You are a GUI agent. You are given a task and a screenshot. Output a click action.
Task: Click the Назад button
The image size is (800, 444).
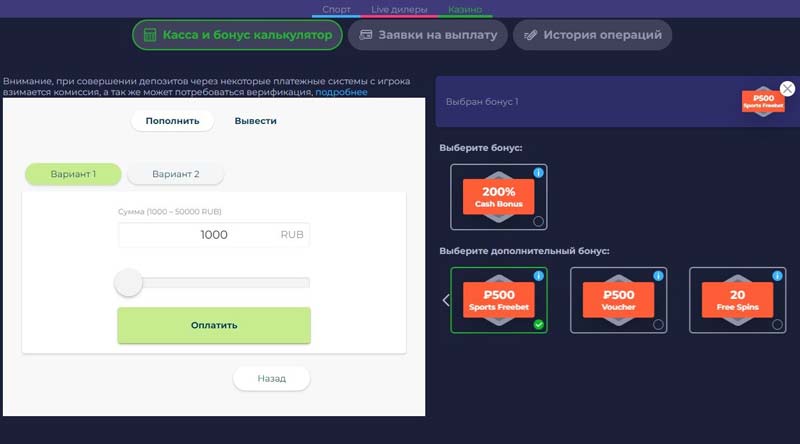[x=271, y=379]
